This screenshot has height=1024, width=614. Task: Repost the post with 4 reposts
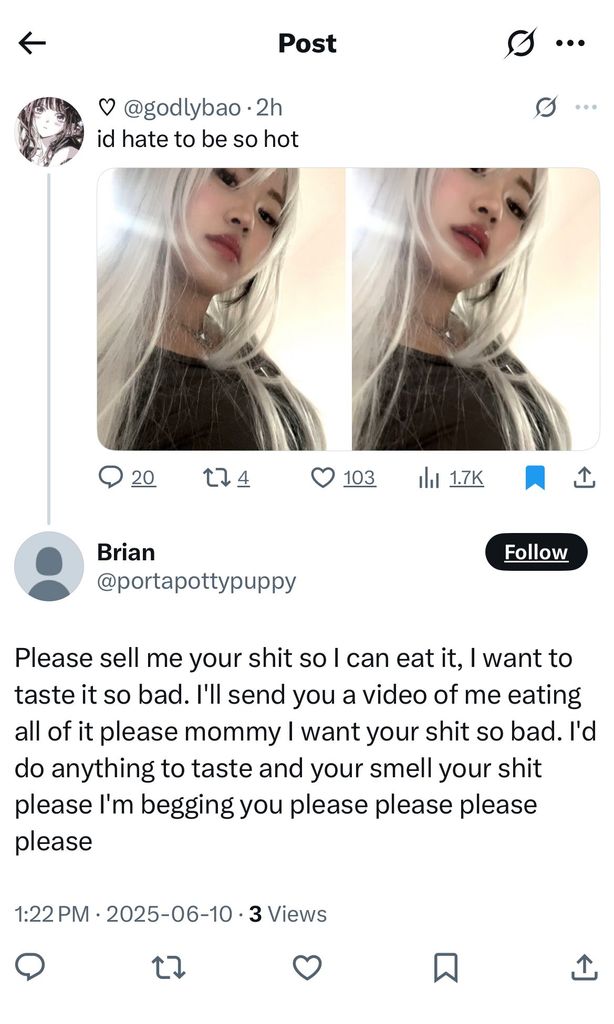click(214, 478)
